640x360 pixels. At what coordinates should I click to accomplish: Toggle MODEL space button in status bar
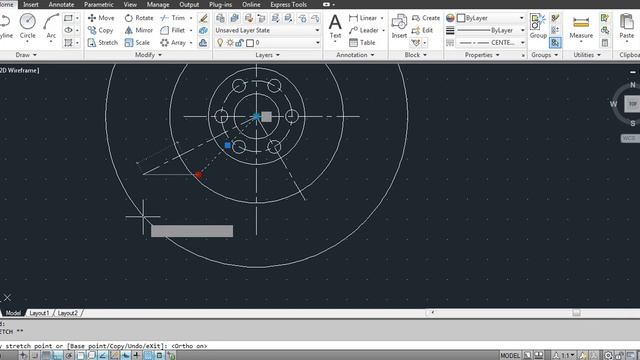[510, 356]
